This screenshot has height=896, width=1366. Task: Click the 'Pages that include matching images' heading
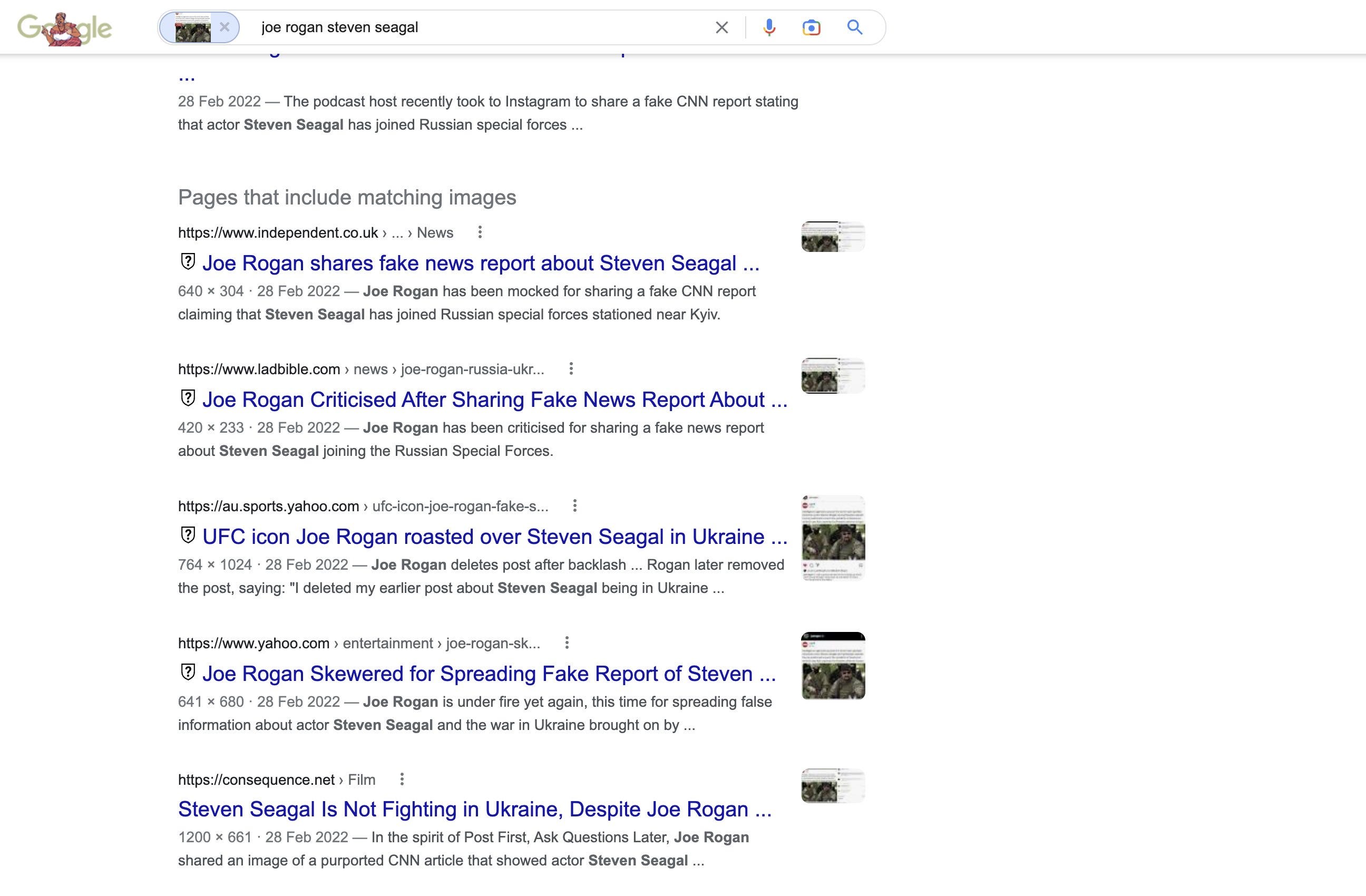click(347, 197)
